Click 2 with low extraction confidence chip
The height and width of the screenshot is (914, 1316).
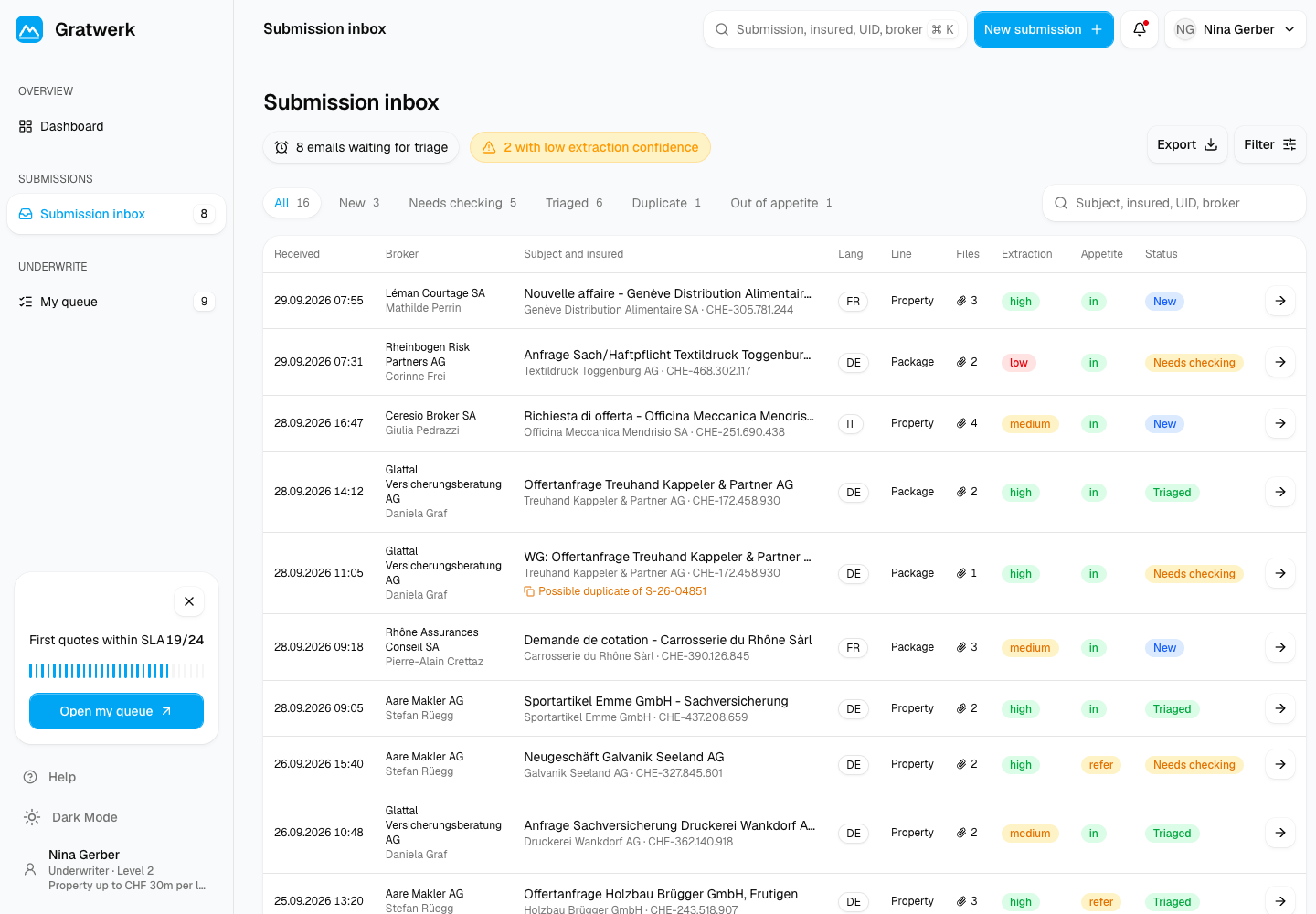(x=590, y=147)
